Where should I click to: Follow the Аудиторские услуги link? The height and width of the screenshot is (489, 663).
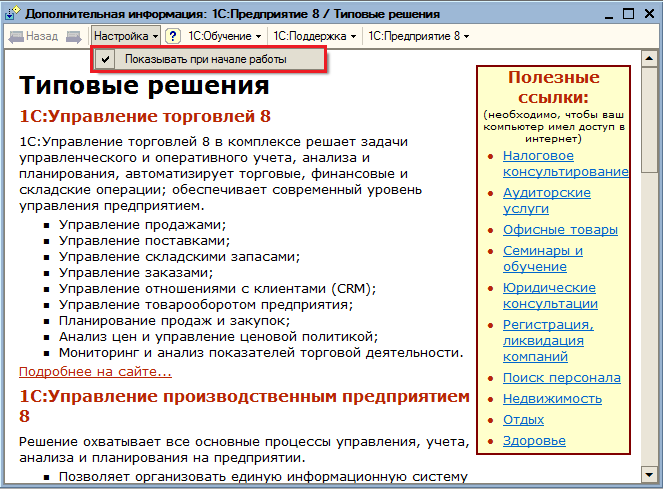point(547,201)
